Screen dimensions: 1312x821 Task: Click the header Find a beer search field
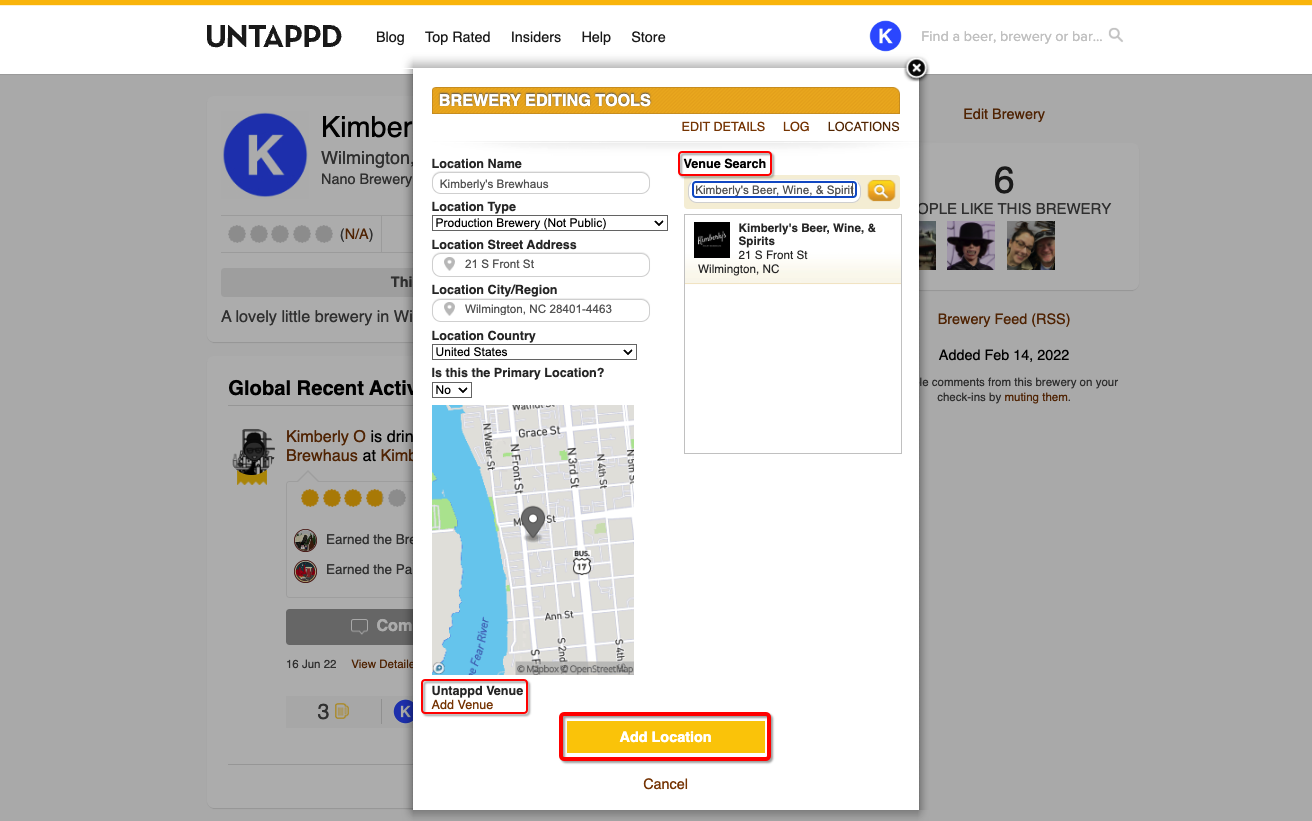click(x=1011, y=36)
